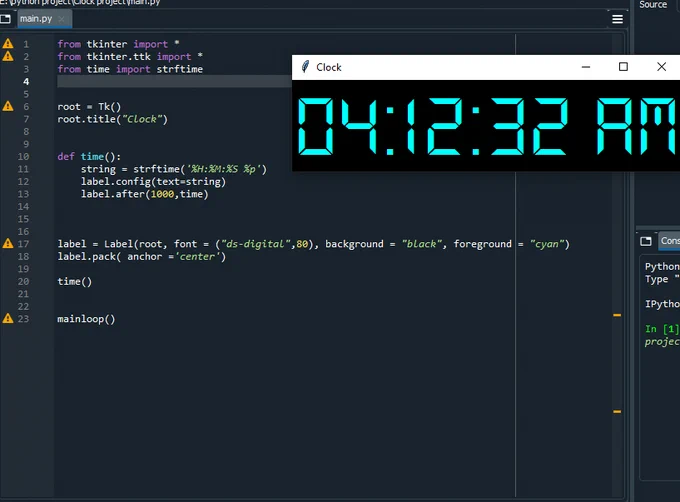Click the "ds-digital" font string
This screenshot has height=502, width=680.
click(255, 244)
